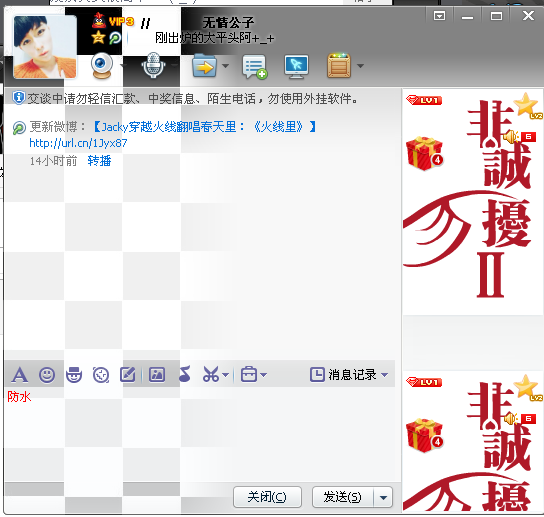Open the handwriting input pencil icon

tap(128, 375)
